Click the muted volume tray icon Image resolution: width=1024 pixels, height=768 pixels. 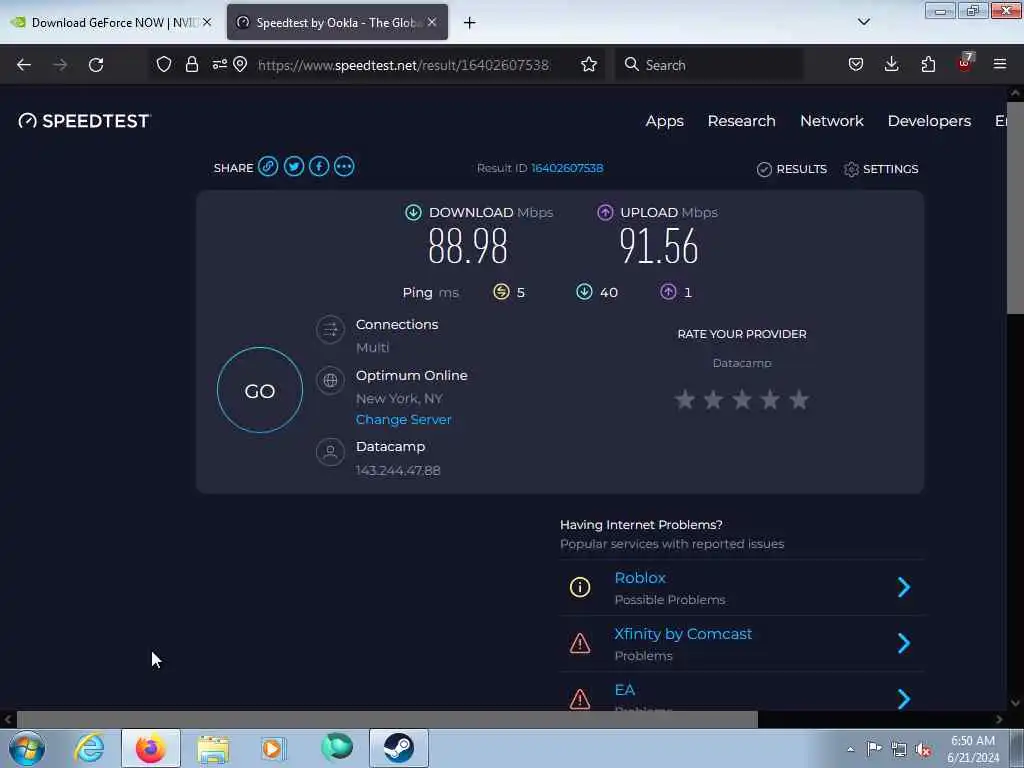923,750
